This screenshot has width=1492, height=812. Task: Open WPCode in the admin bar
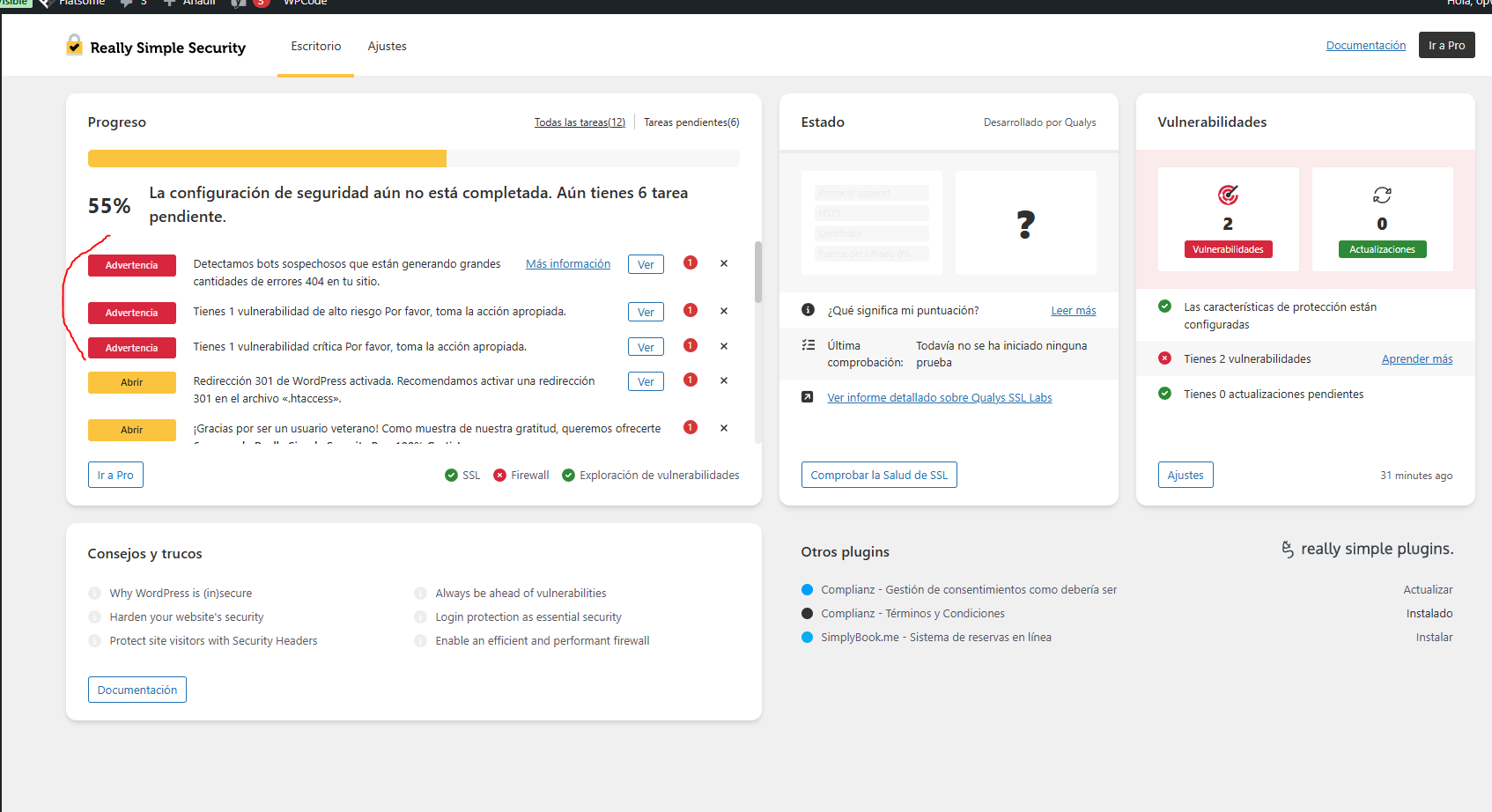tap(305, 4)
